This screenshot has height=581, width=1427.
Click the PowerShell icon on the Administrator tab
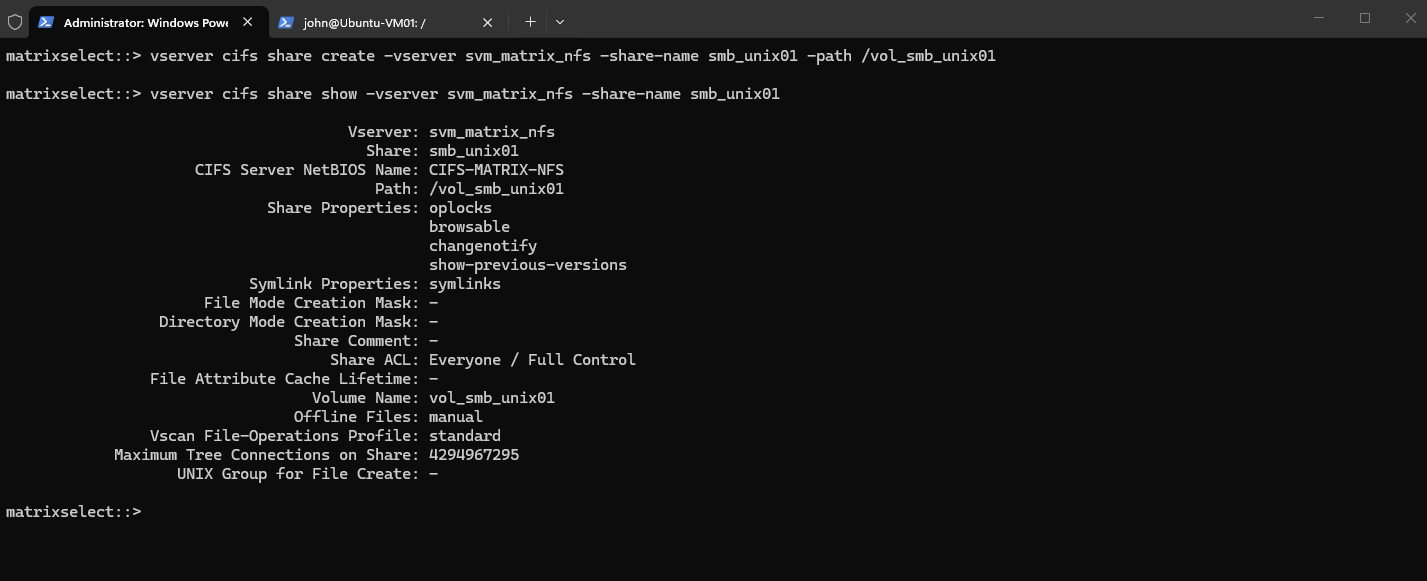46,21
